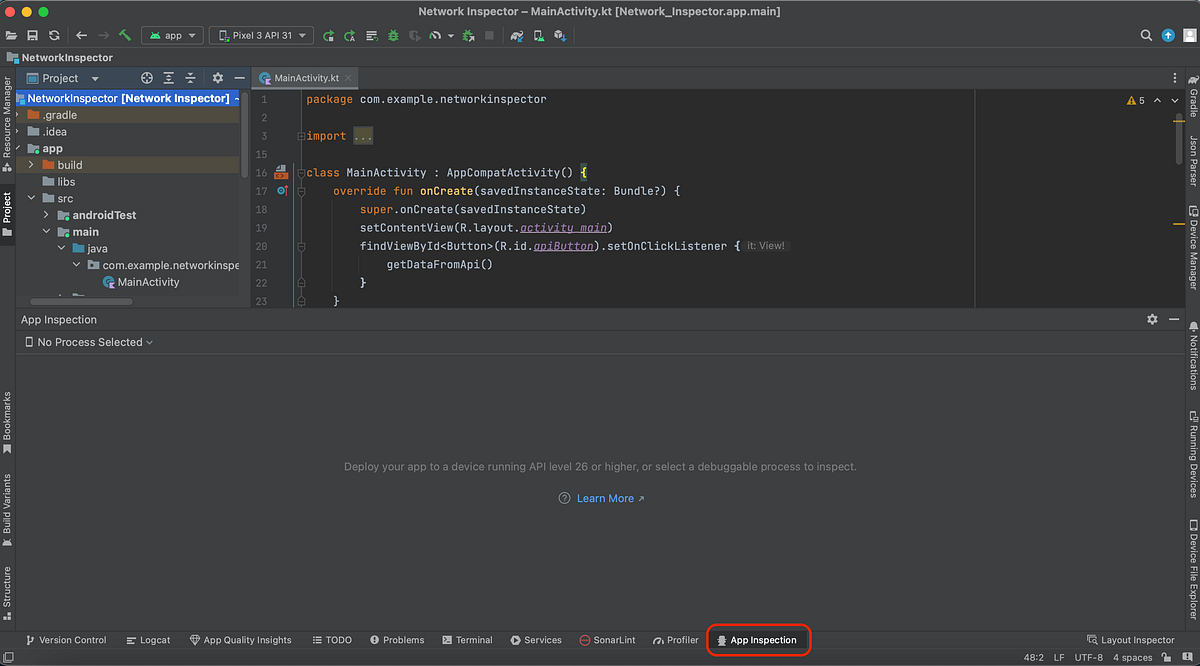Click the Learn More link
Viewport: 1200px width, 666px height.
[x=605, y=498]
